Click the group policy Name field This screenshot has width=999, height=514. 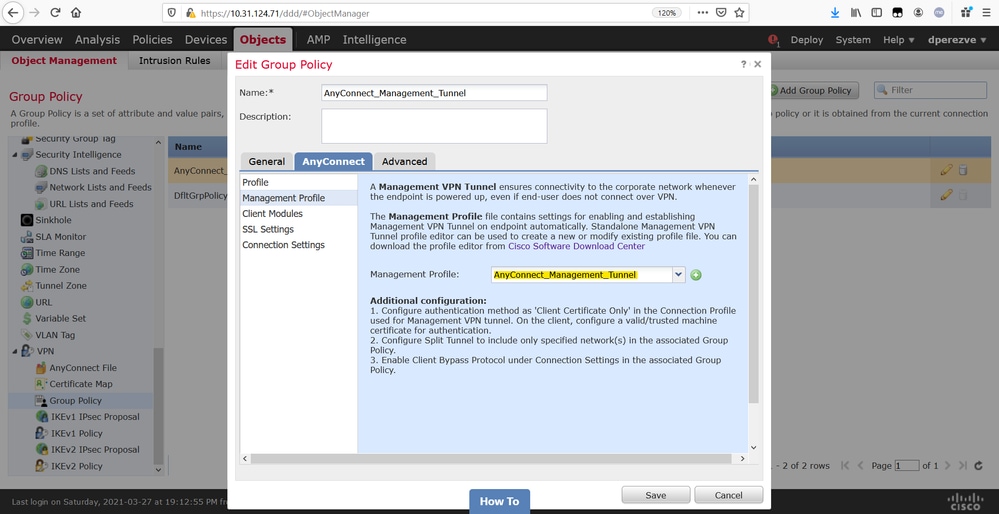point(435,93)
